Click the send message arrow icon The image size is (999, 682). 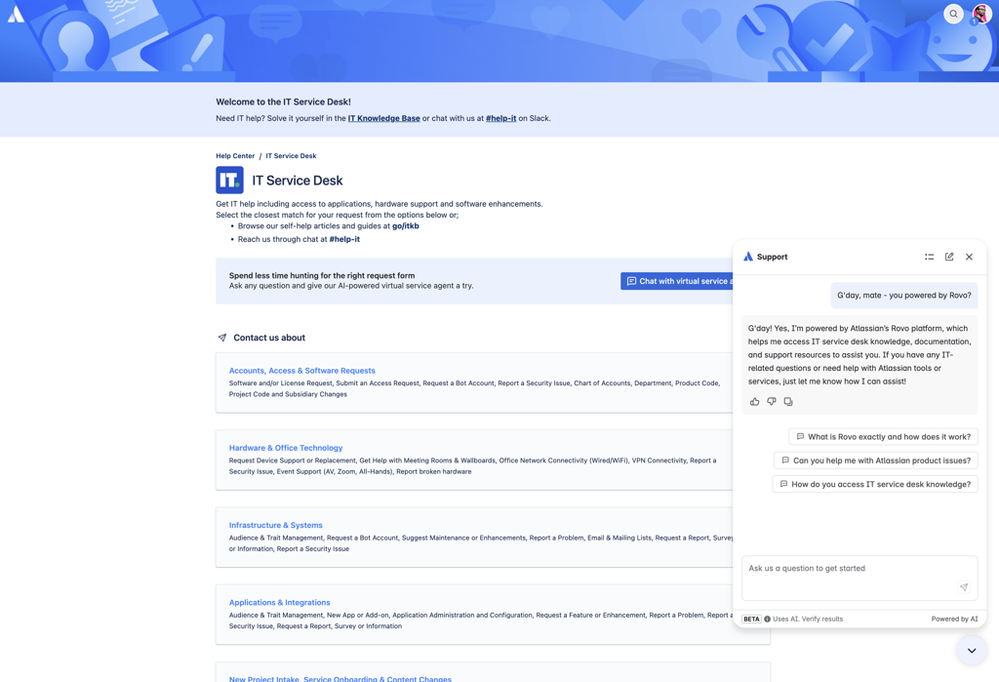point(964,587)
